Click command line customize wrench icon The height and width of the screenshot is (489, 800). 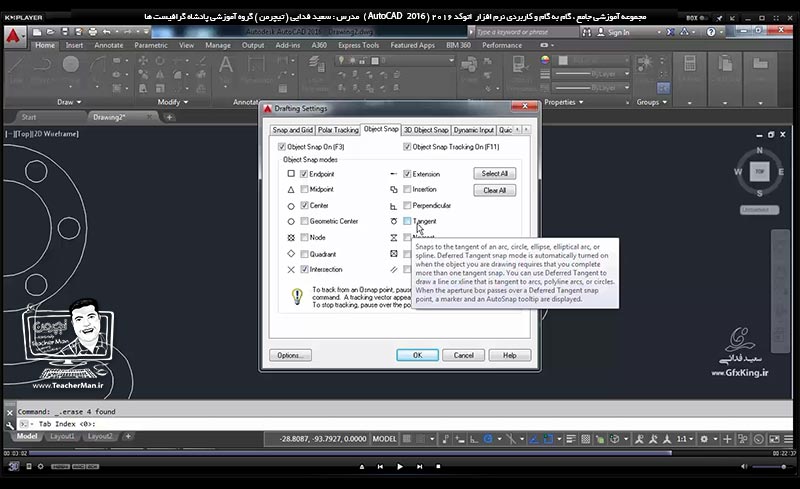pyautogui.click(x=10, y=424)
